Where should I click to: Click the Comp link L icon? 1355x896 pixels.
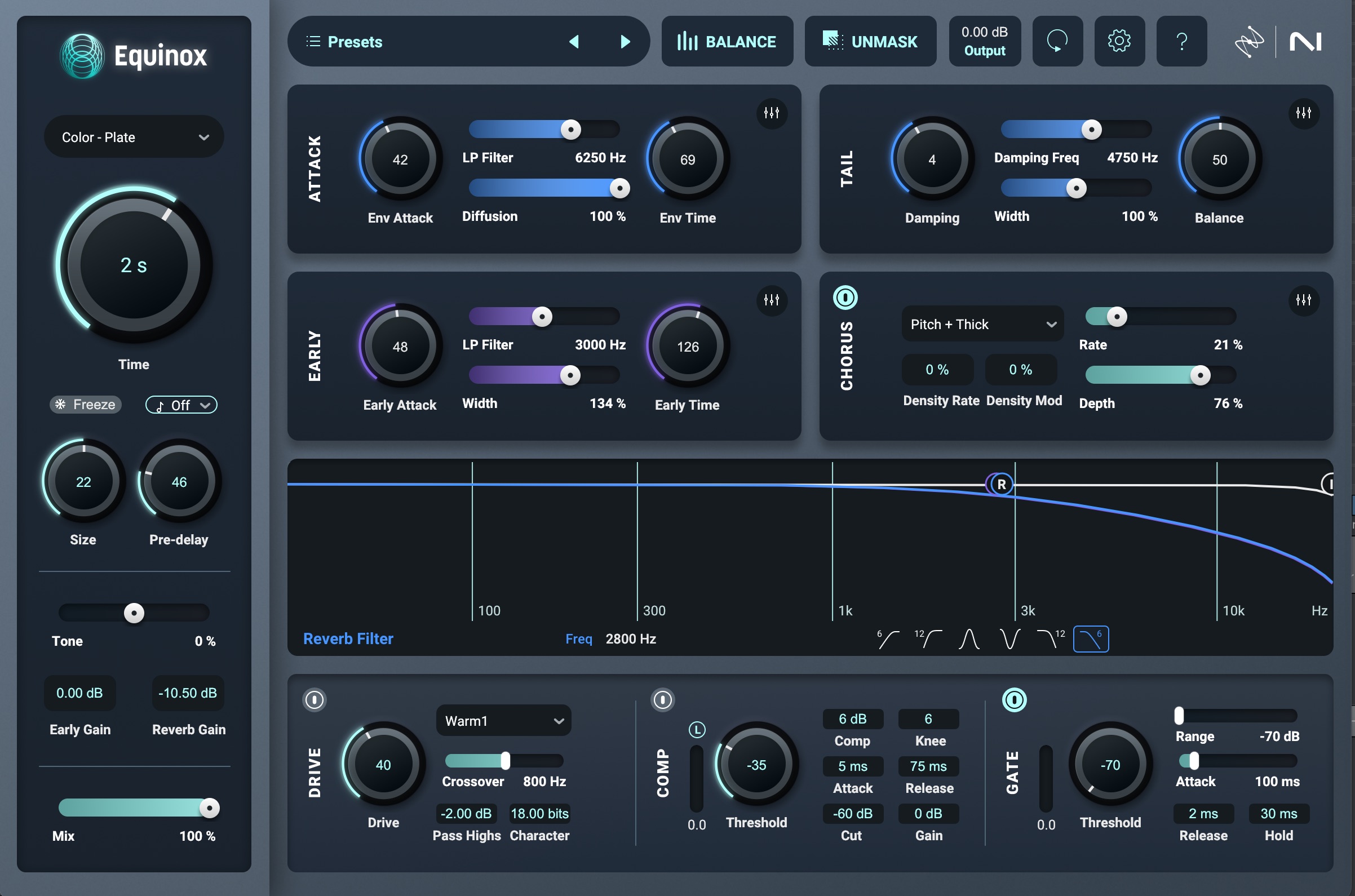[x=697, y=730]
